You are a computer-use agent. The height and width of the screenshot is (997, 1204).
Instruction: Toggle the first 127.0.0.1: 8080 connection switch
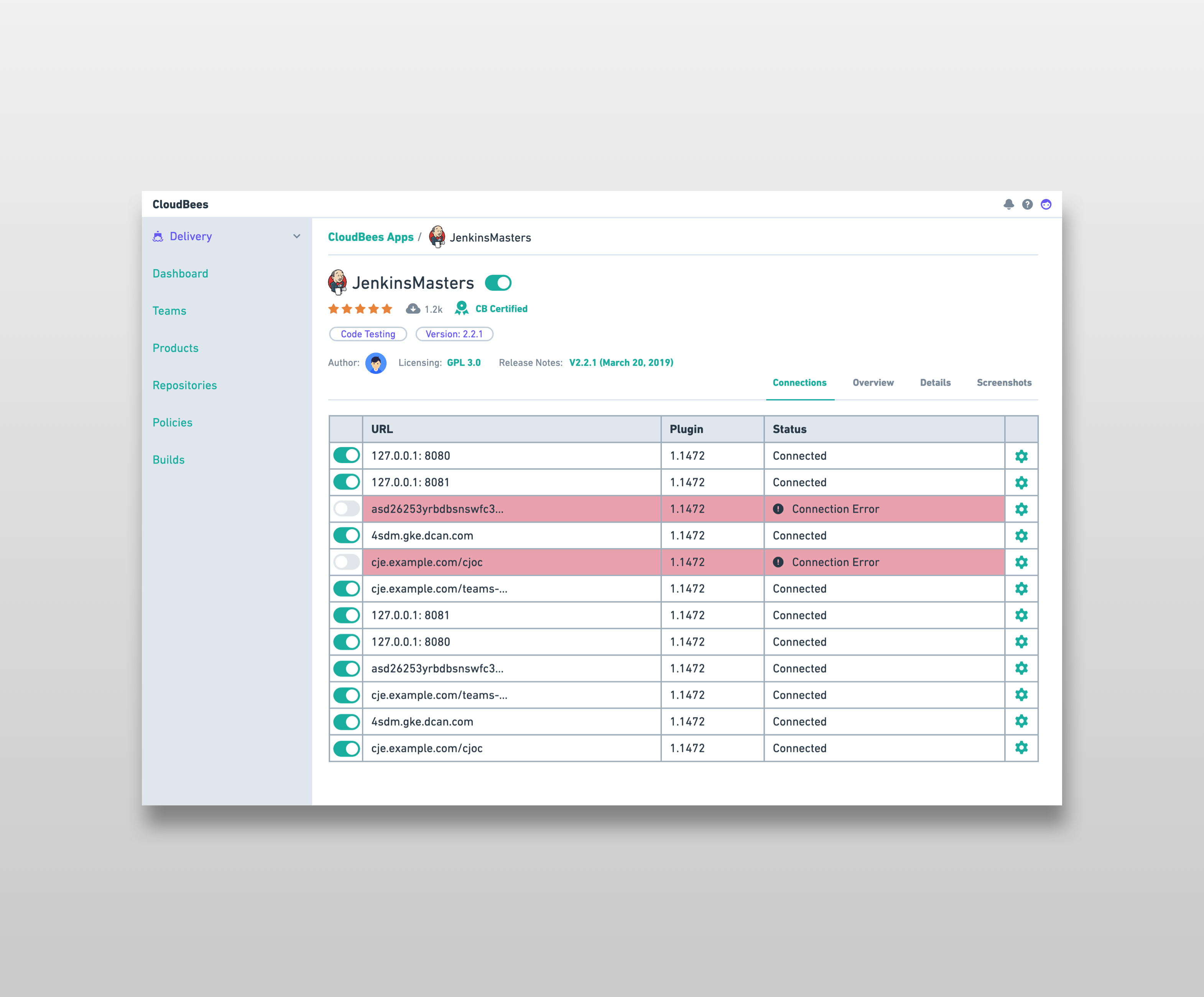(346, 455)
